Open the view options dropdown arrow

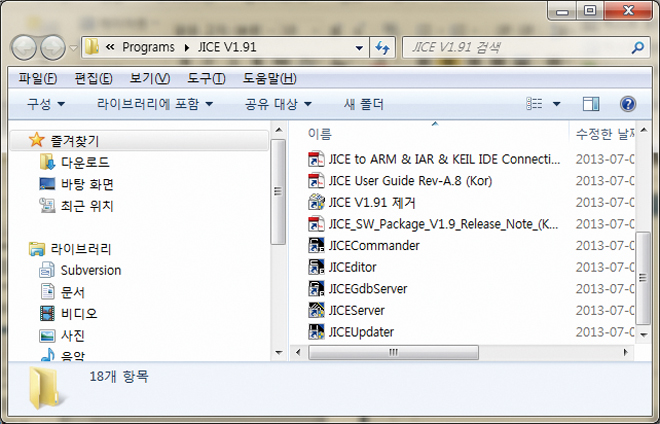tap(556, 104)
